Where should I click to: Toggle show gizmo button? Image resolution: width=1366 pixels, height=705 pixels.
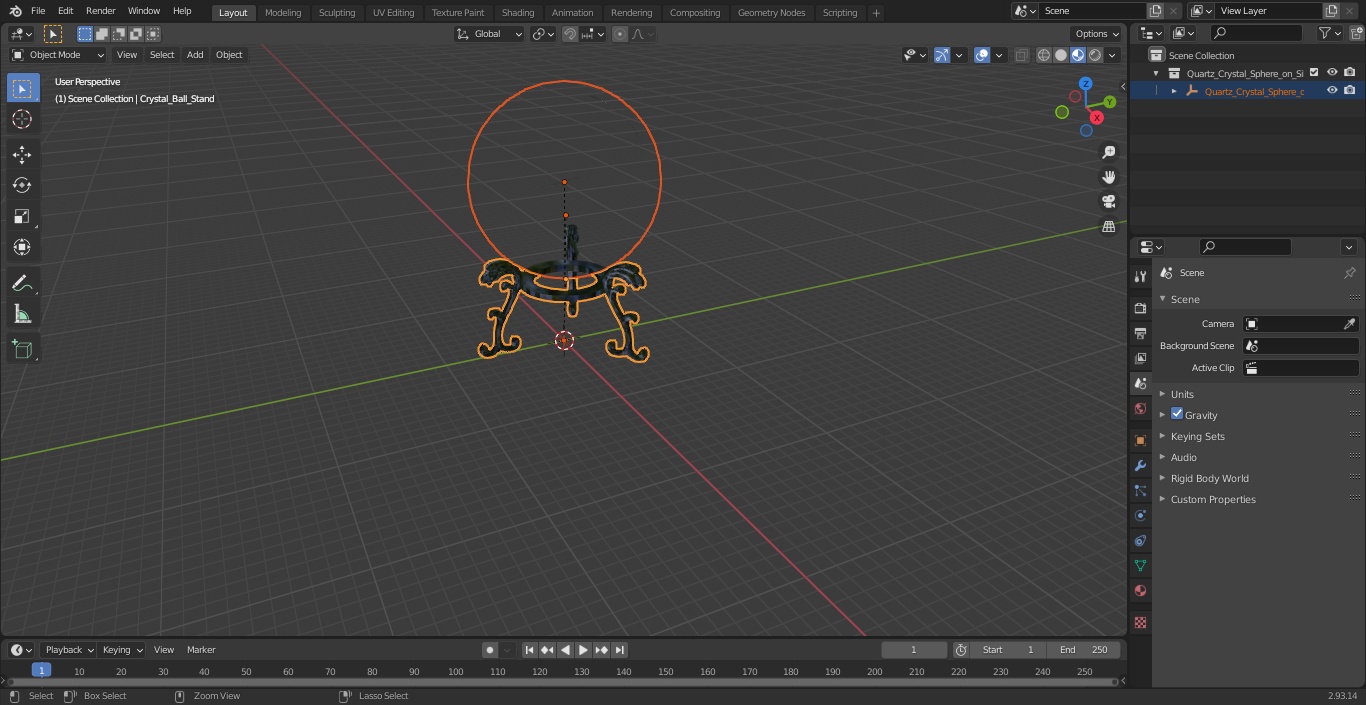click(941, 55)
